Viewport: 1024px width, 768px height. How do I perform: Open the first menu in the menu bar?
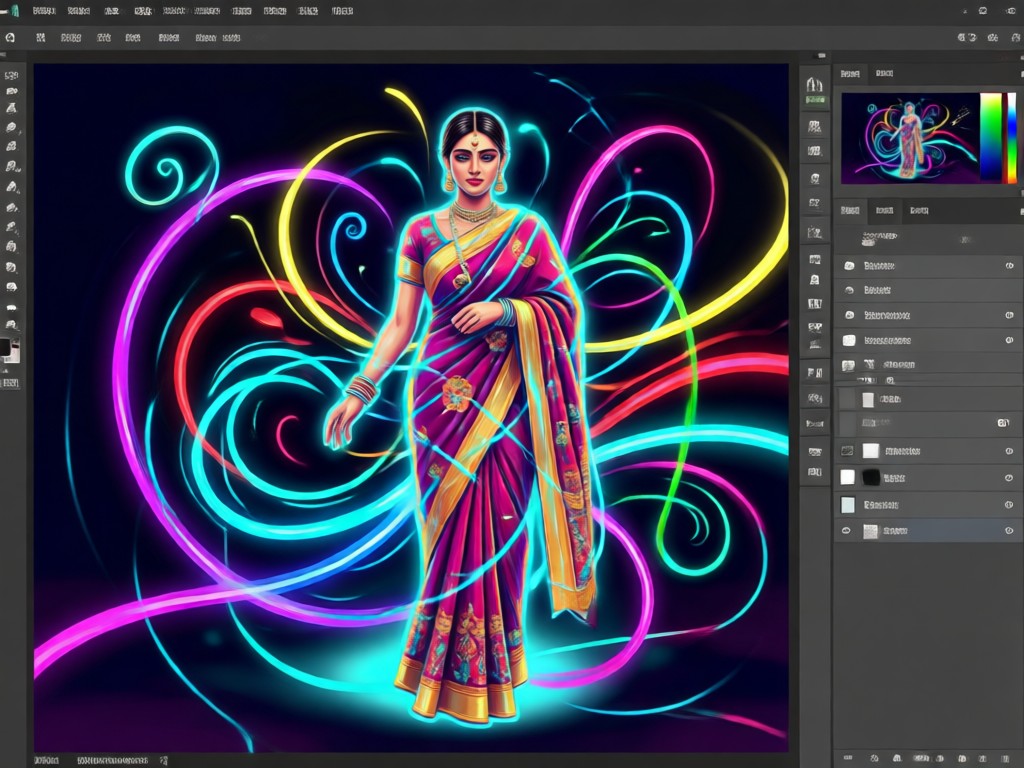click(x=44, y=11)
